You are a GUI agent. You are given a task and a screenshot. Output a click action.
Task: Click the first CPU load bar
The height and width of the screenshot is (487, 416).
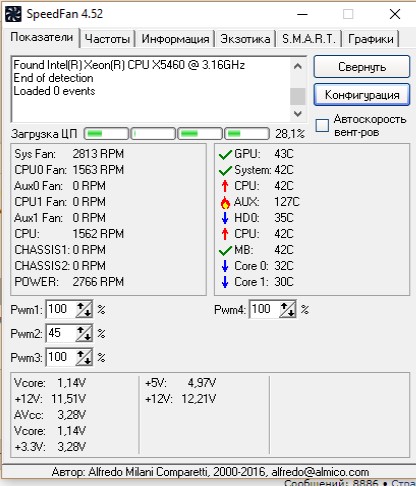click(106, 134)
